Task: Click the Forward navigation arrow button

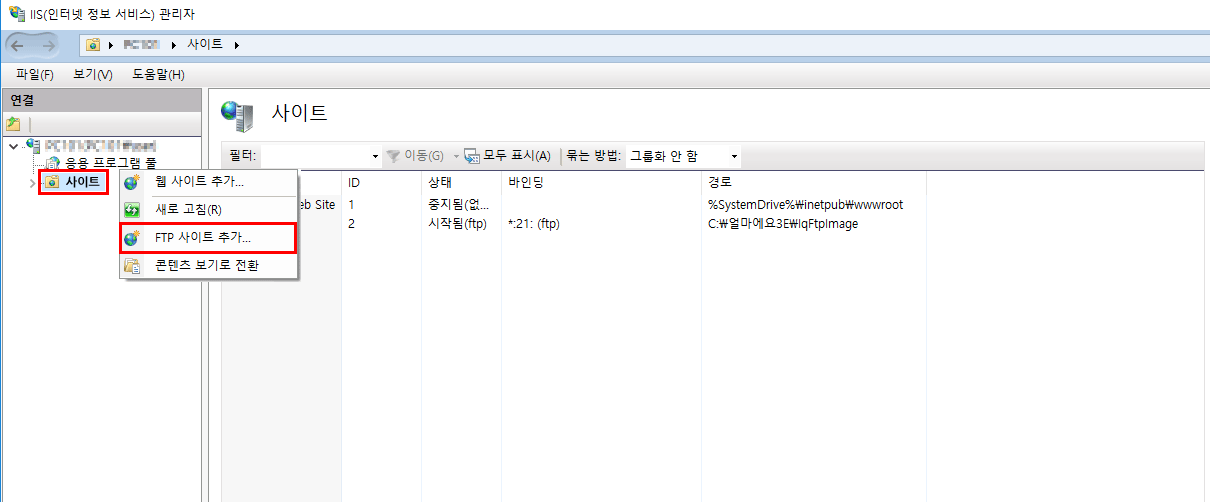Action: click(x=49, y=45)
